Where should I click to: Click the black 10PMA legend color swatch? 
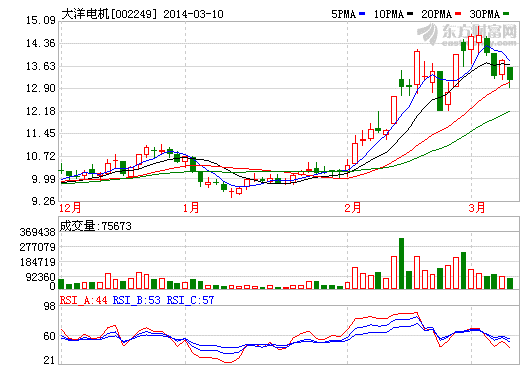tap(410, 14)
